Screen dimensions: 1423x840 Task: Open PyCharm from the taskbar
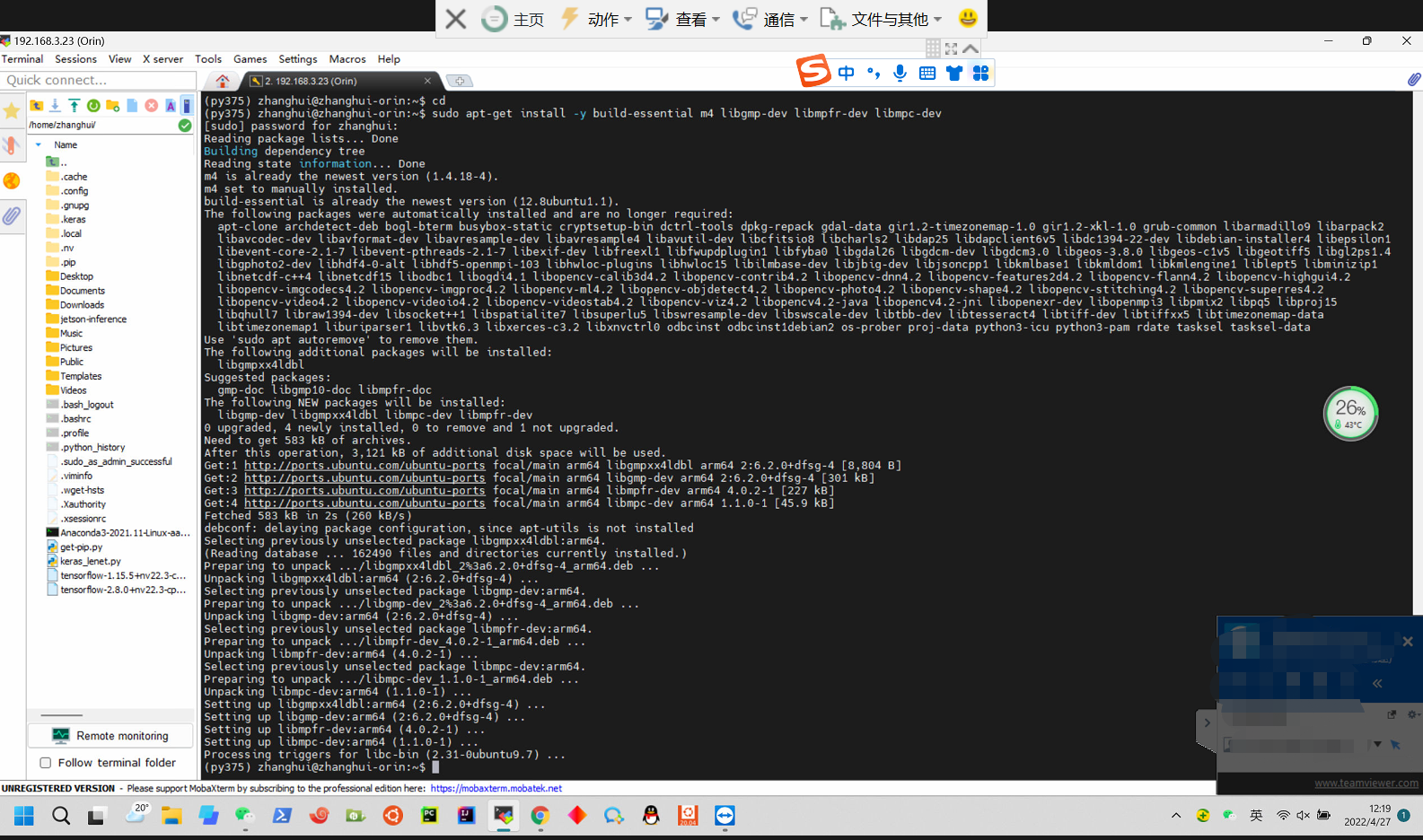pos(430,816)
